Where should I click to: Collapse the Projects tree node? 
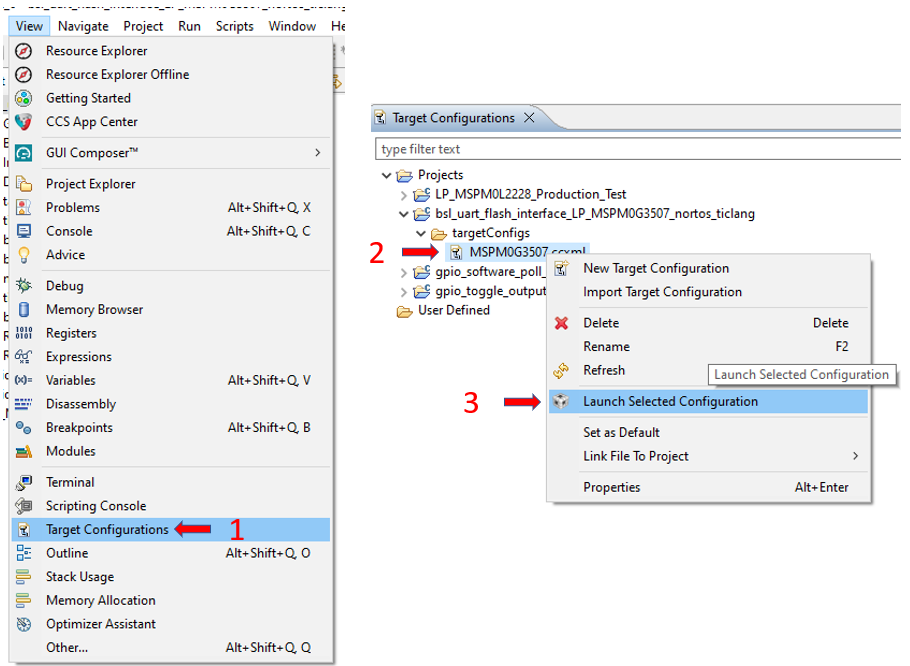point(387,176)
